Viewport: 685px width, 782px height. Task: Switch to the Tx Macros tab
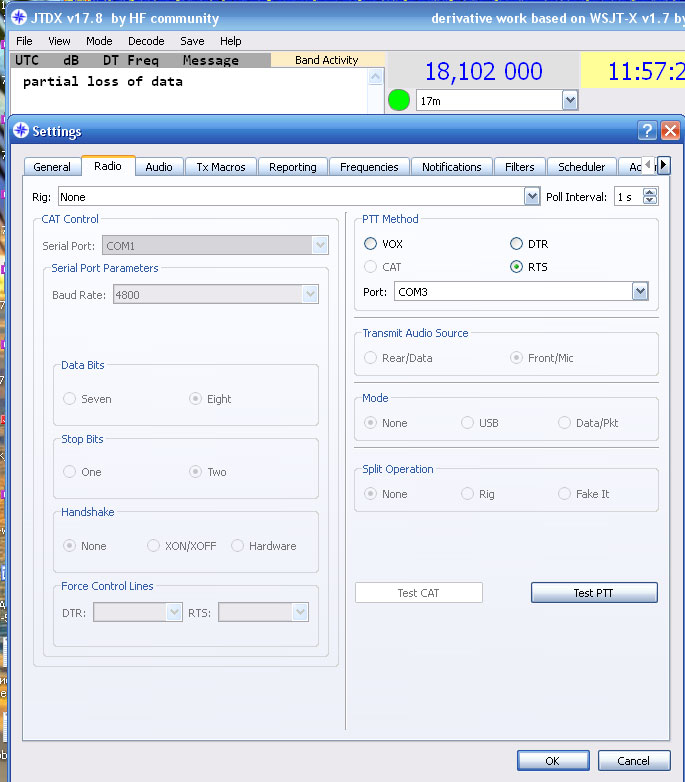(x=221, y=167)
